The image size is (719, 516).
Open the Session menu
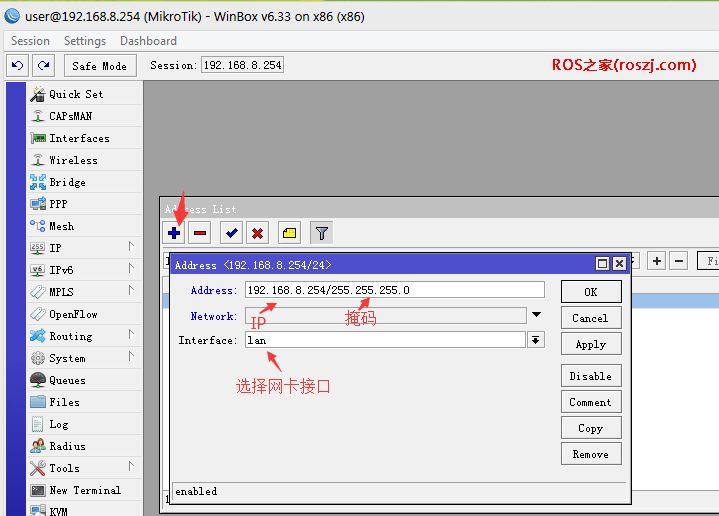pyautogui.click(x=30, y=41)
